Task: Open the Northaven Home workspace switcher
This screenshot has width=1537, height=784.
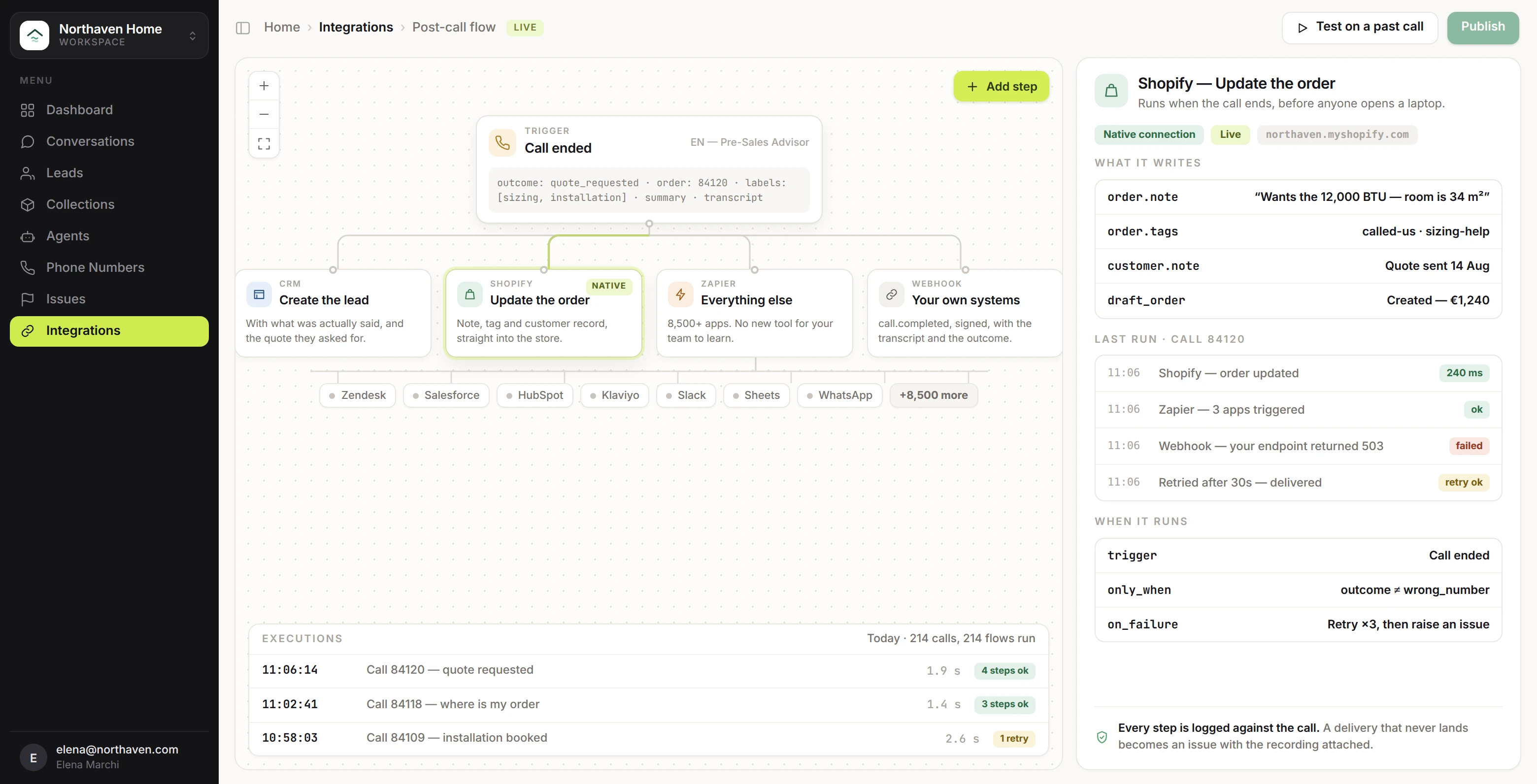Action: [109, 35]
